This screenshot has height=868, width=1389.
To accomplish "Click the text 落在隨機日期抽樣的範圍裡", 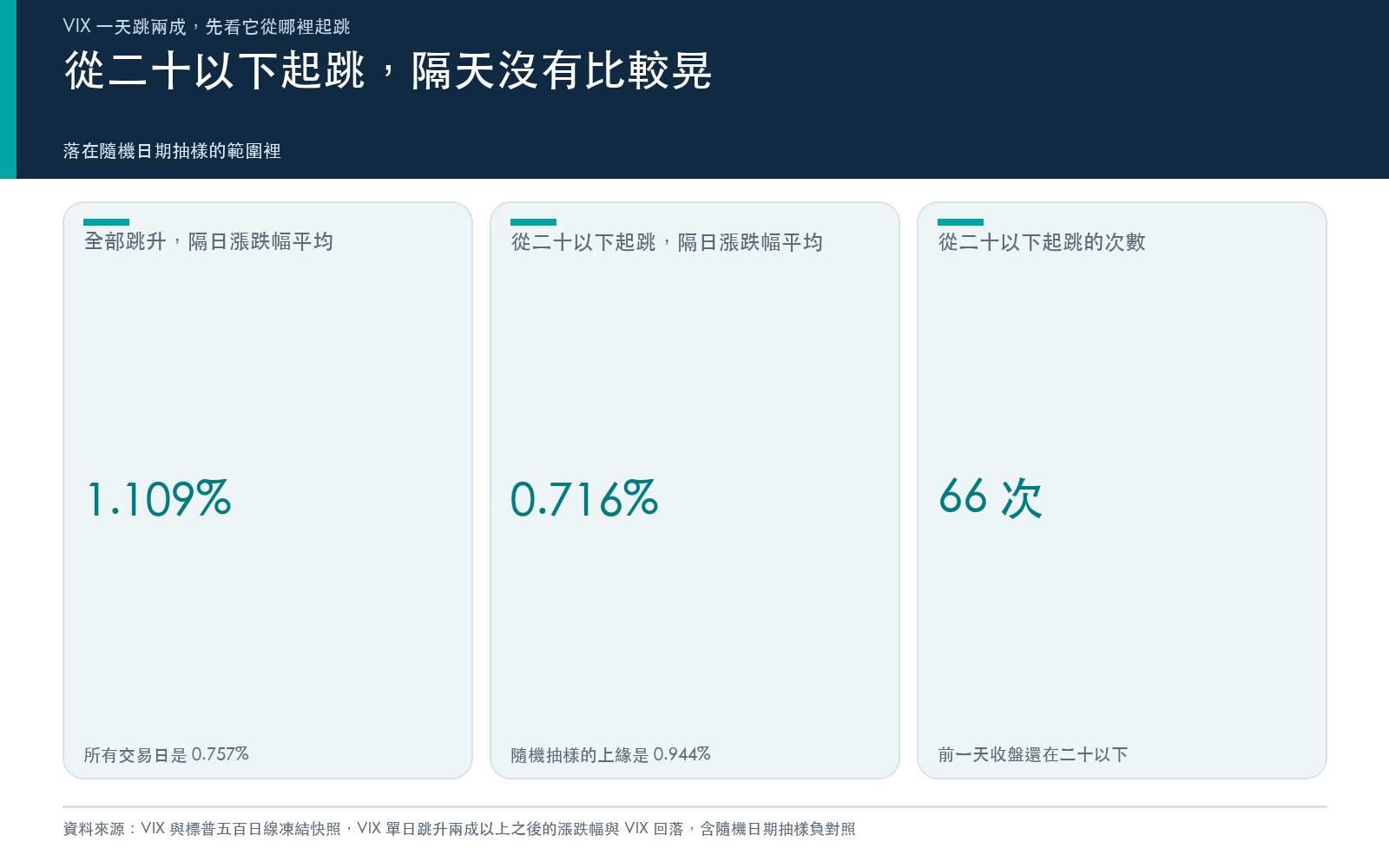I will (172, 151).
